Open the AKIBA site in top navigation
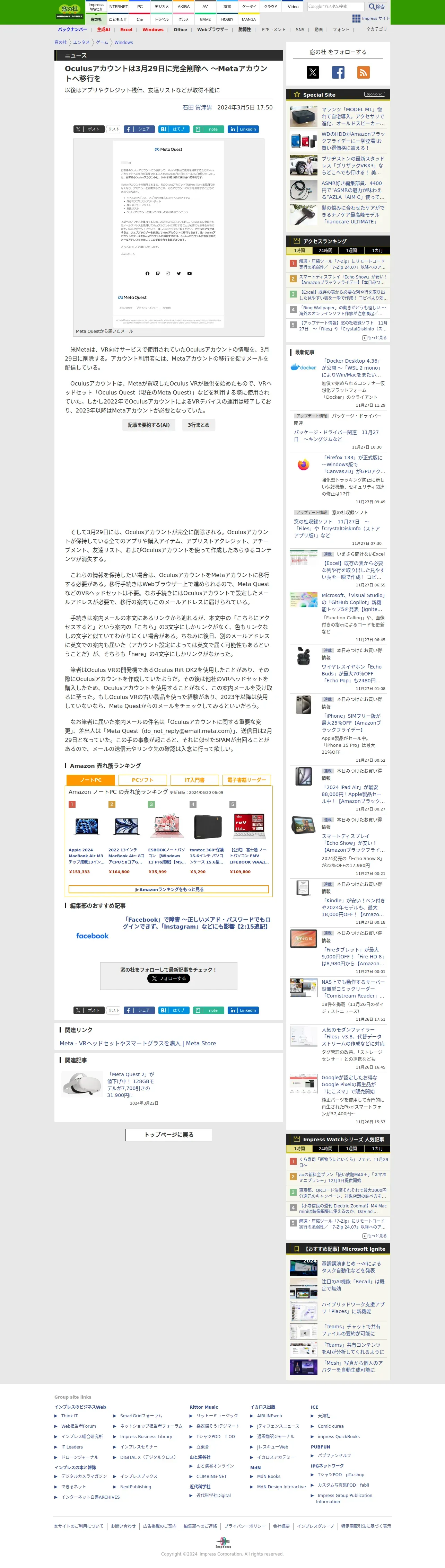The height and width of the screenshot is (1568, 445). 183,7
